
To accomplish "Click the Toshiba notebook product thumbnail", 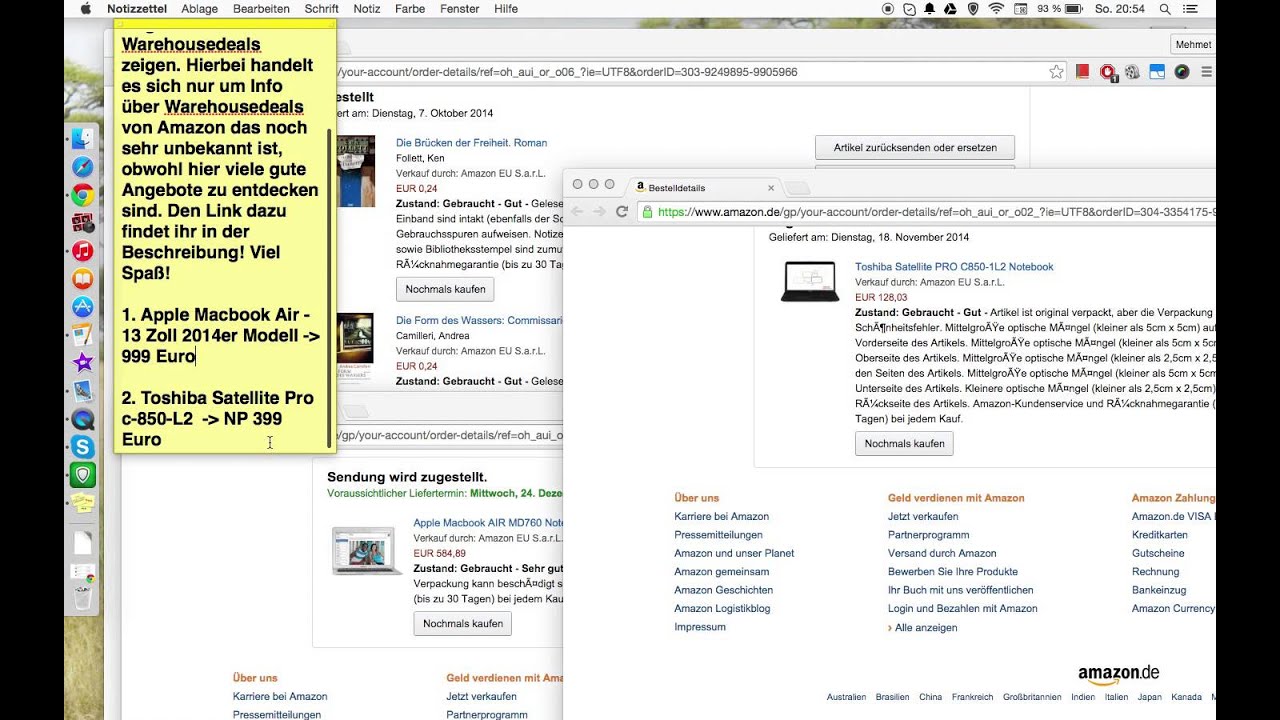I will [810, 281].
